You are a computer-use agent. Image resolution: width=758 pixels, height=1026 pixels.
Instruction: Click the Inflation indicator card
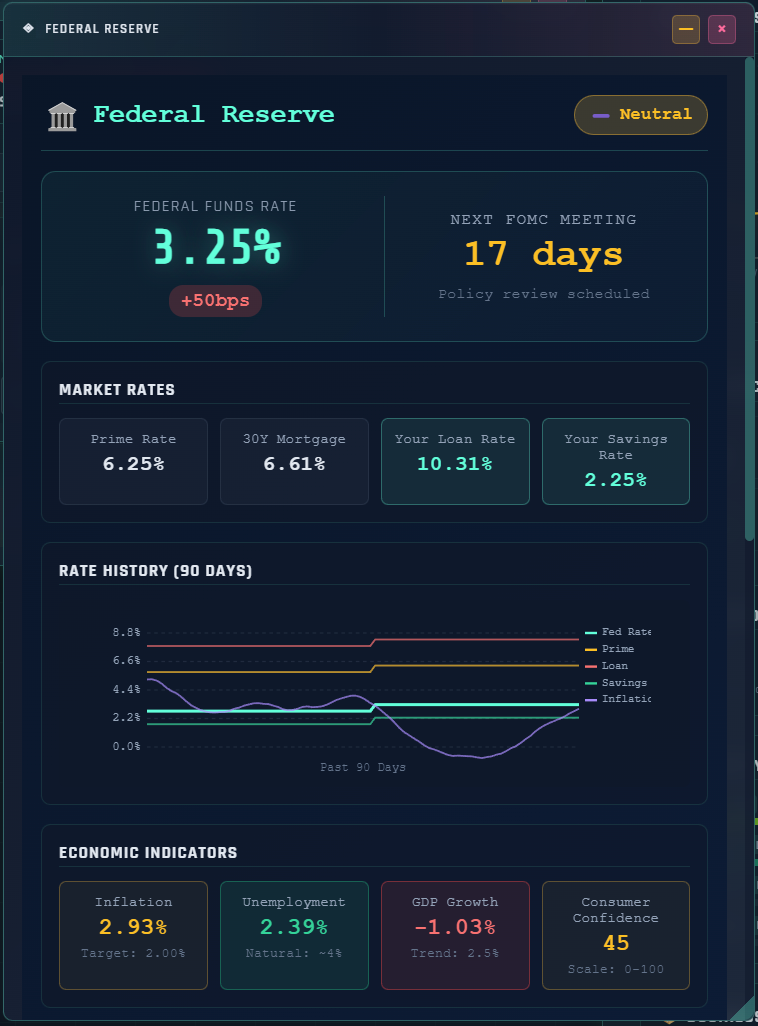[133, 935]
